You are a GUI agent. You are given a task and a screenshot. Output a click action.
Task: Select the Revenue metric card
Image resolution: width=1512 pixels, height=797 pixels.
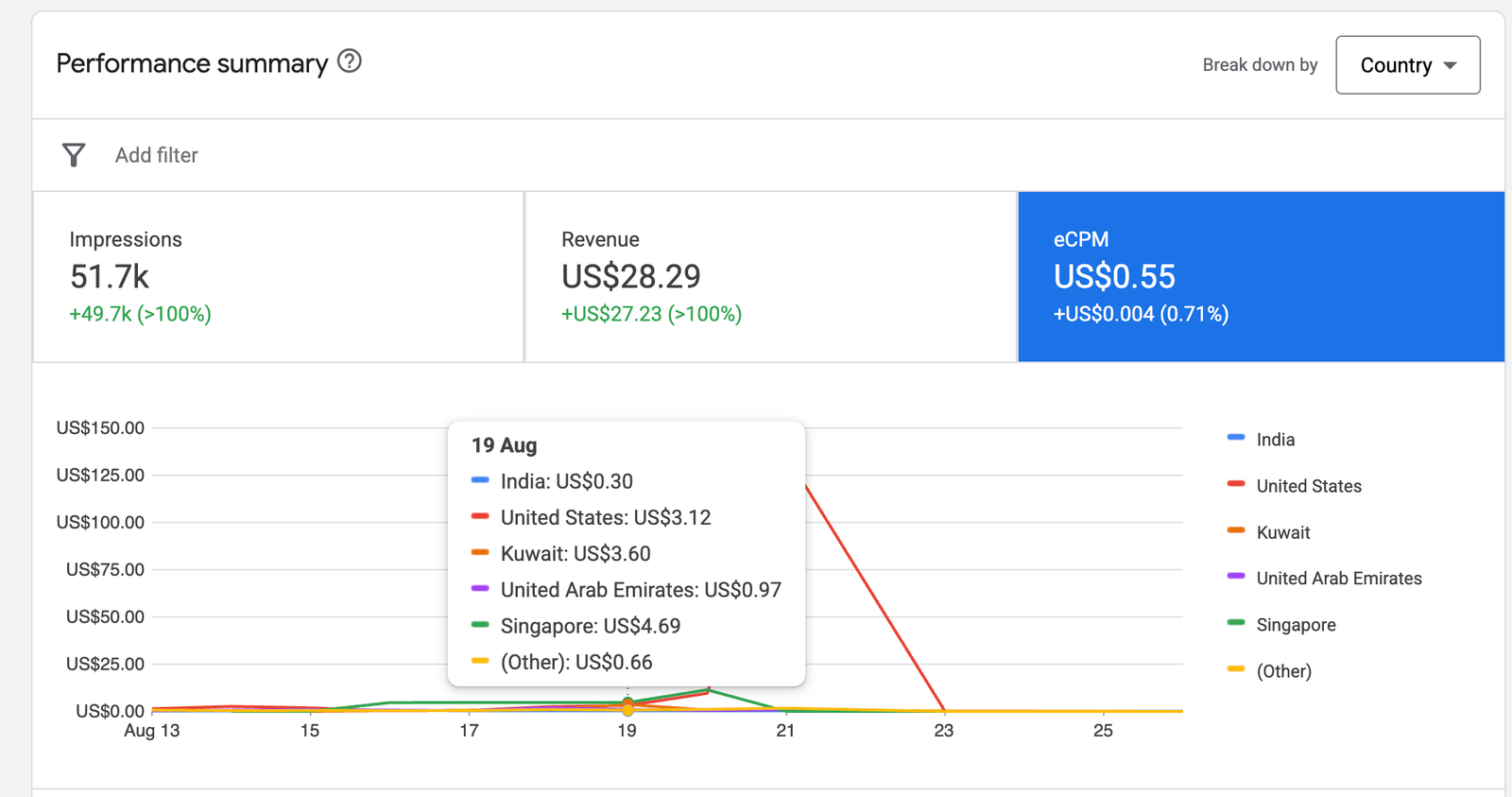770,277
